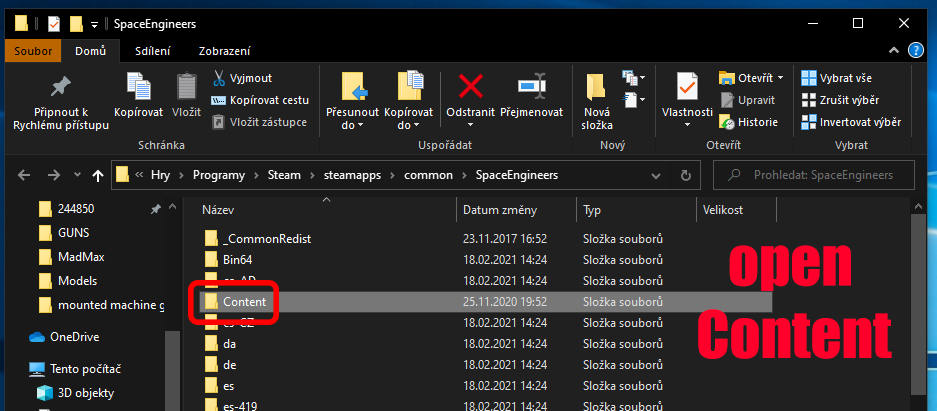Viewport: 937px width, 411px height.
Task: Click SpaceEngineers in the address path
Action: coord(517,175)
